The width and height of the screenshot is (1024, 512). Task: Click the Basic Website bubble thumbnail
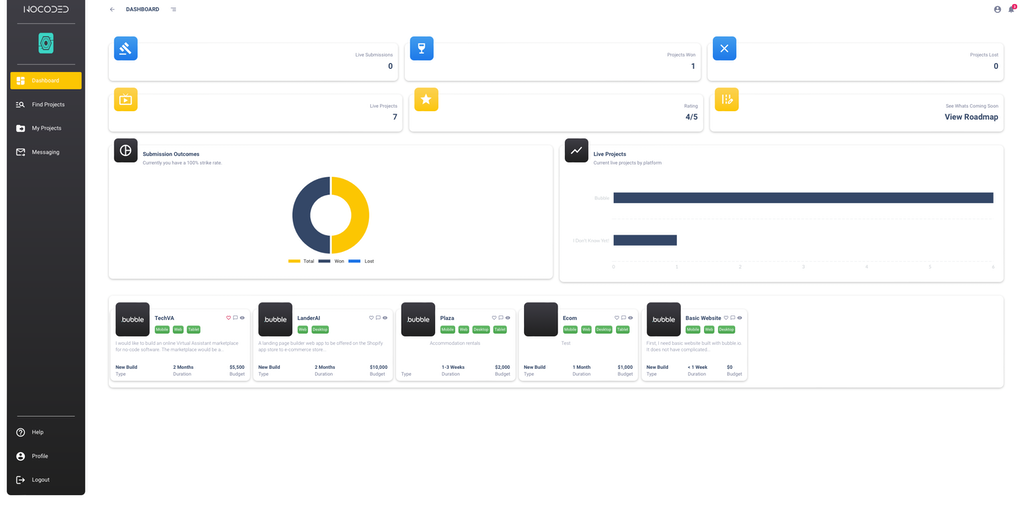point(664,319)
